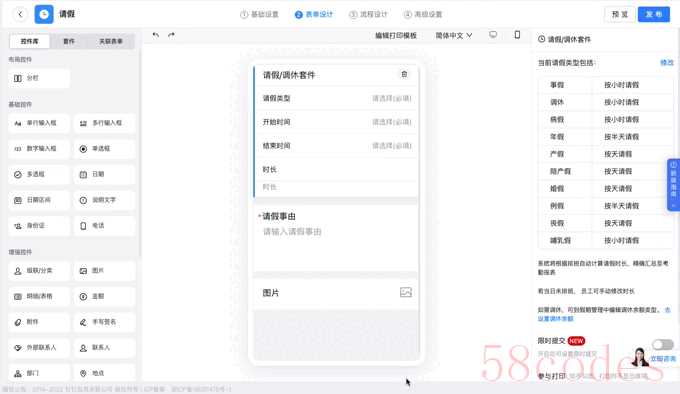Add 地点 widget from palette
The width and height of the screenshot is (680, 394).
point(105,373)
